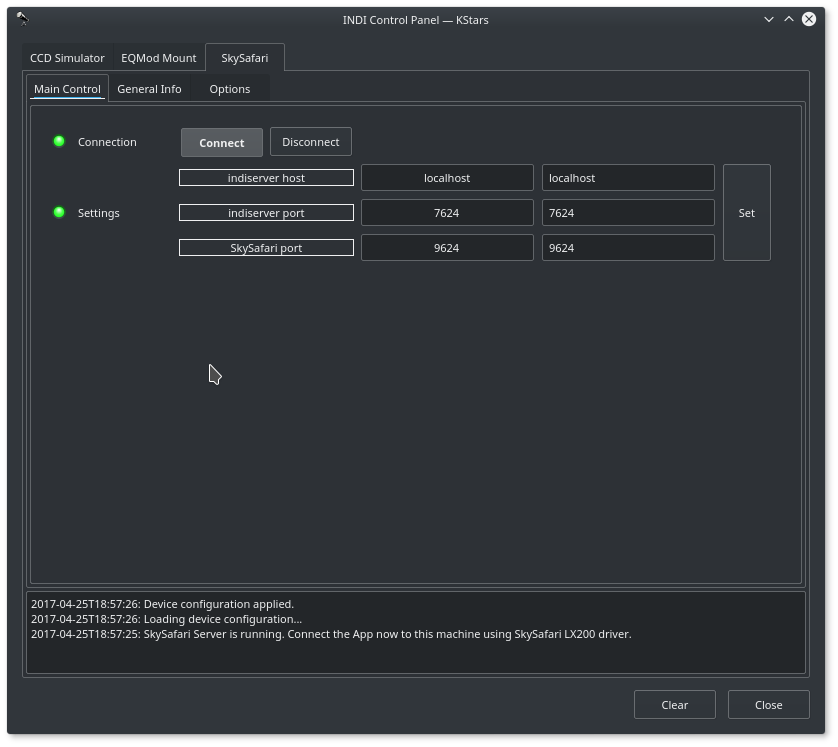The height and width of the screenshot is (747, 838).
Task: Click the current indiserver host value localhost
Action: tap(447, 177)
